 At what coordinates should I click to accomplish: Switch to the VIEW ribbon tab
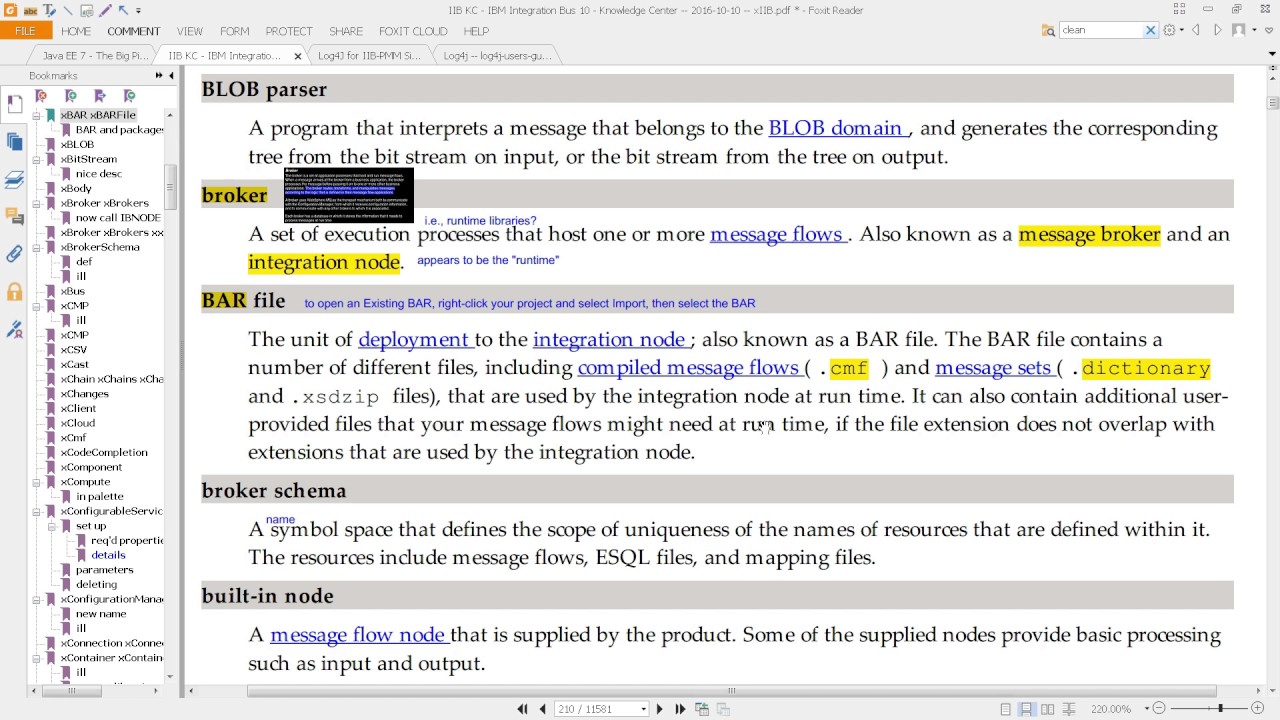click(189, 31)
